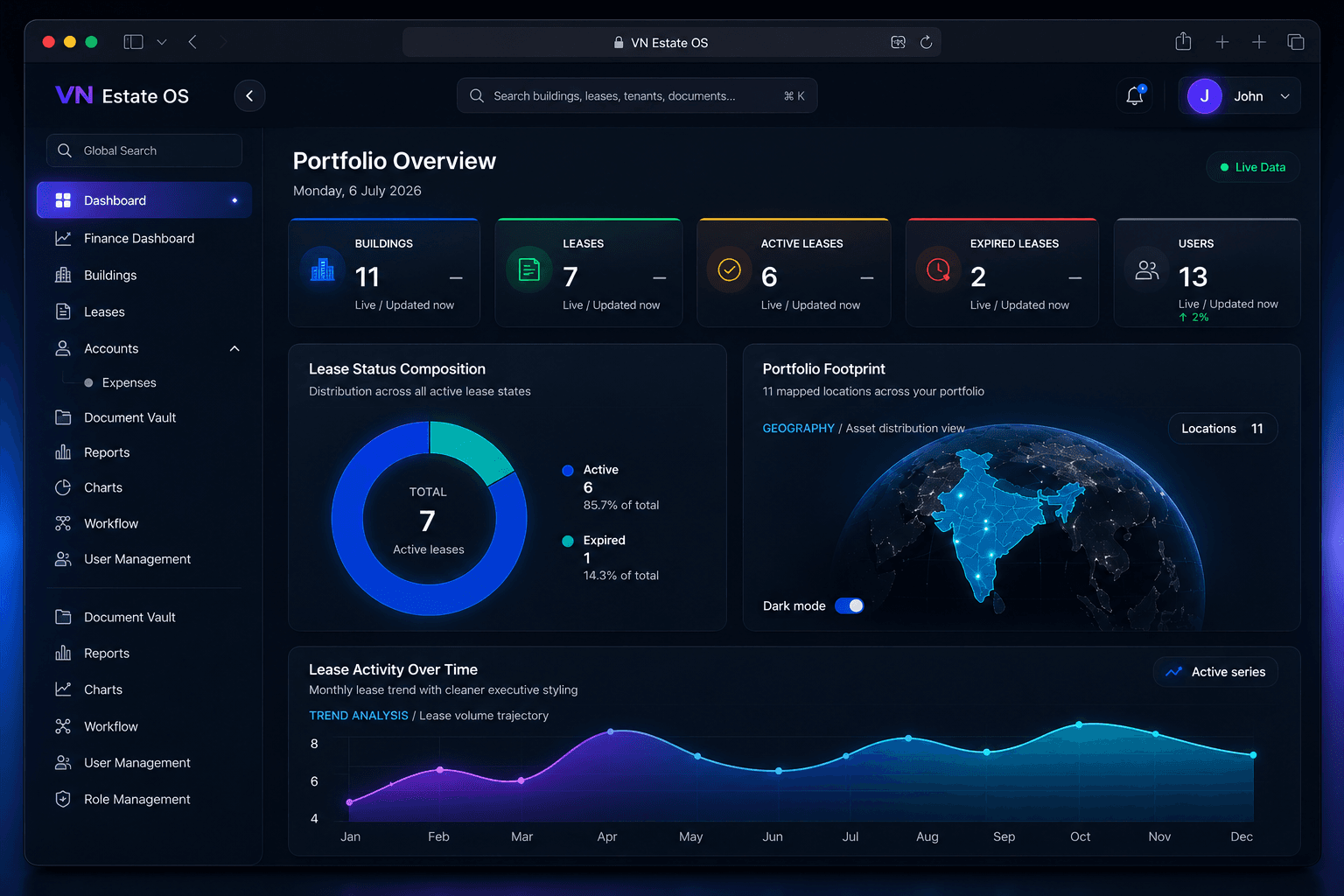
Task: Click the 85.7% of total text
Action: click(621, 505)
